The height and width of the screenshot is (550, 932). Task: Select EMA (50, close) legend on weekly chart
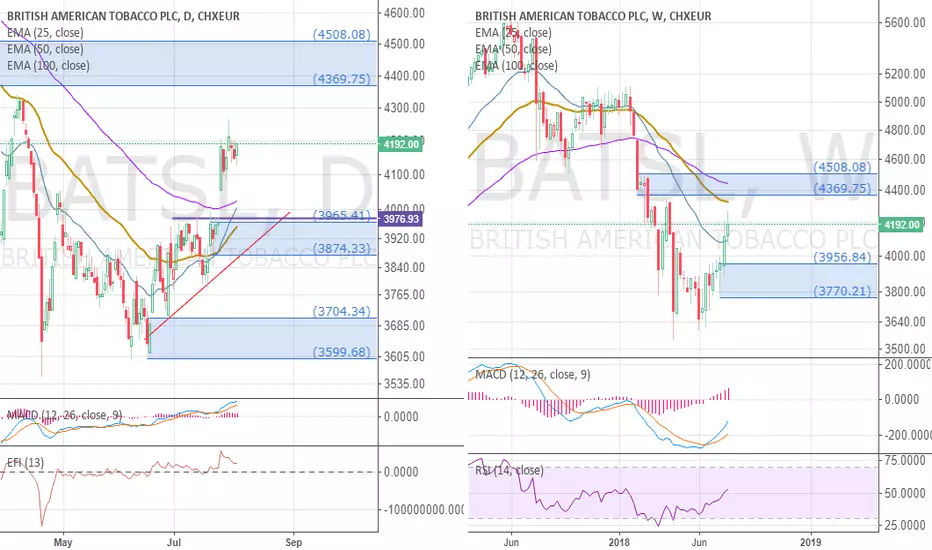point(513,49)
